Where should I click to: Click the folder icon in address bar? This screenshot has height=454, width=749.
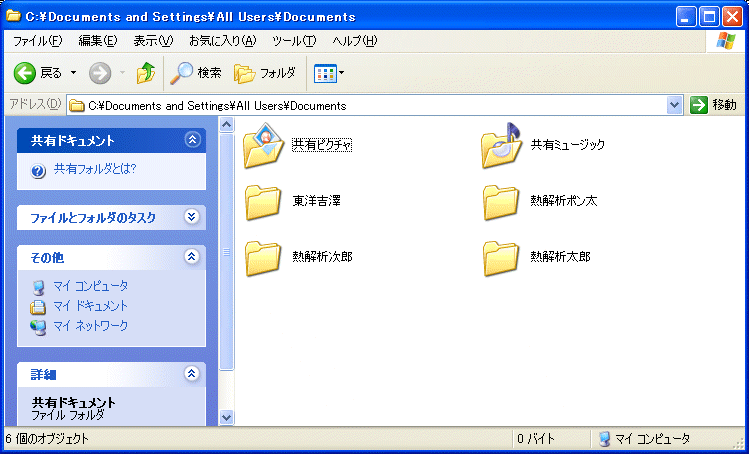pos(76,106)
